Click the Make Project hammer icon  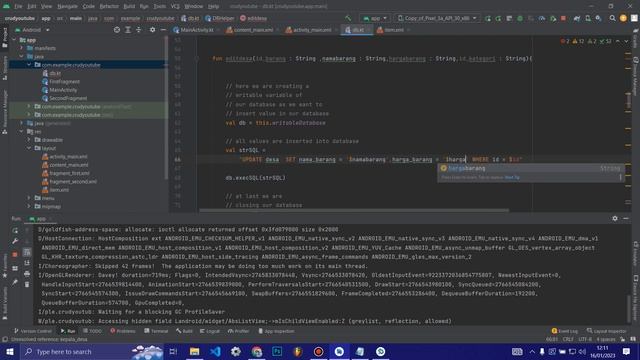[x=348, y=18]
